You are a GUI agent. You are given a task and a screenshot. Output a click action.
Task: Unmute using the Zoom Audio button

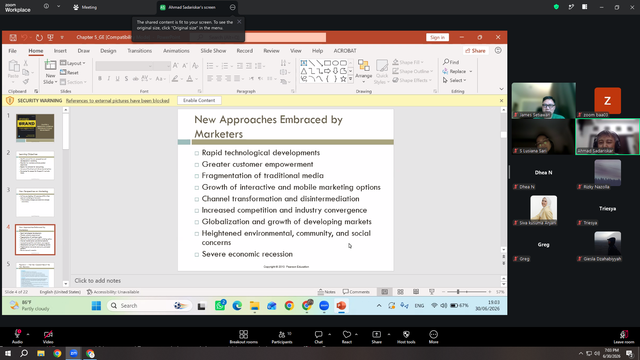pyautogui.click(x=17, y=336)
